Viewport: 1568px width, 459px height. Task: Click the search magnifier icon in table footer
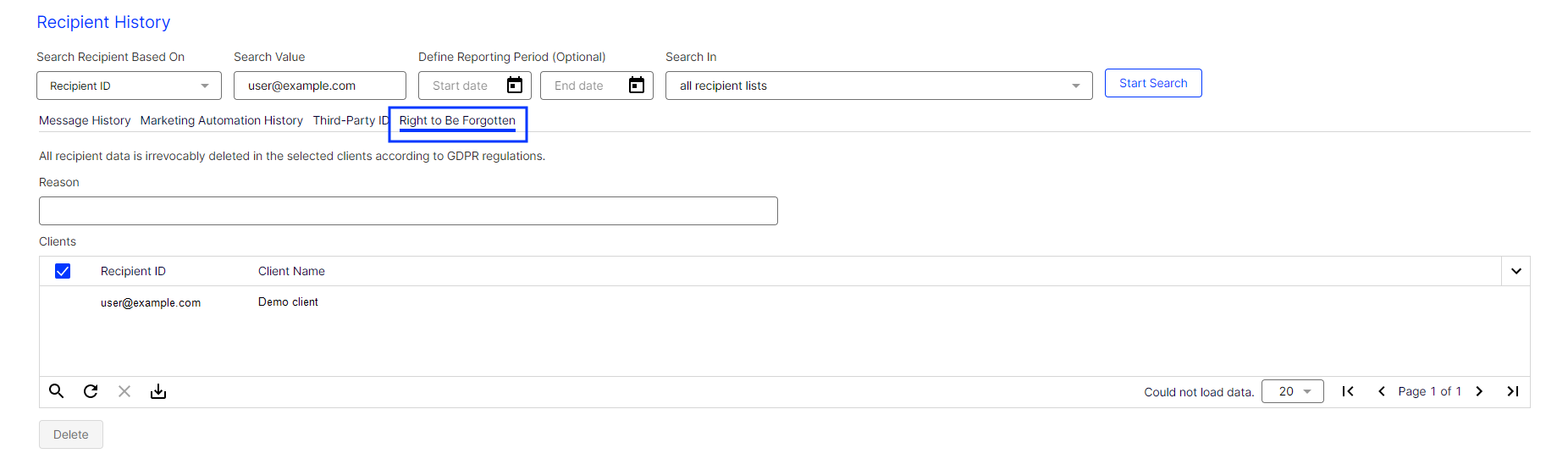point(57,391)
